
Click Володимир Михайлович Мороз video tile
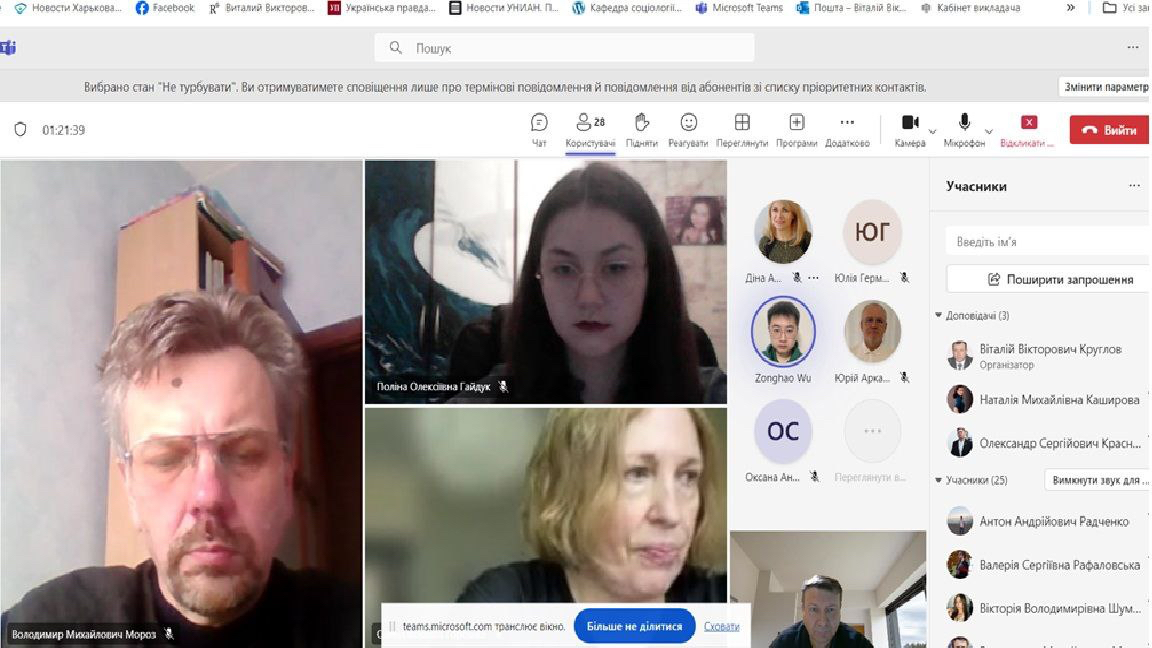[x=181, y=404]
